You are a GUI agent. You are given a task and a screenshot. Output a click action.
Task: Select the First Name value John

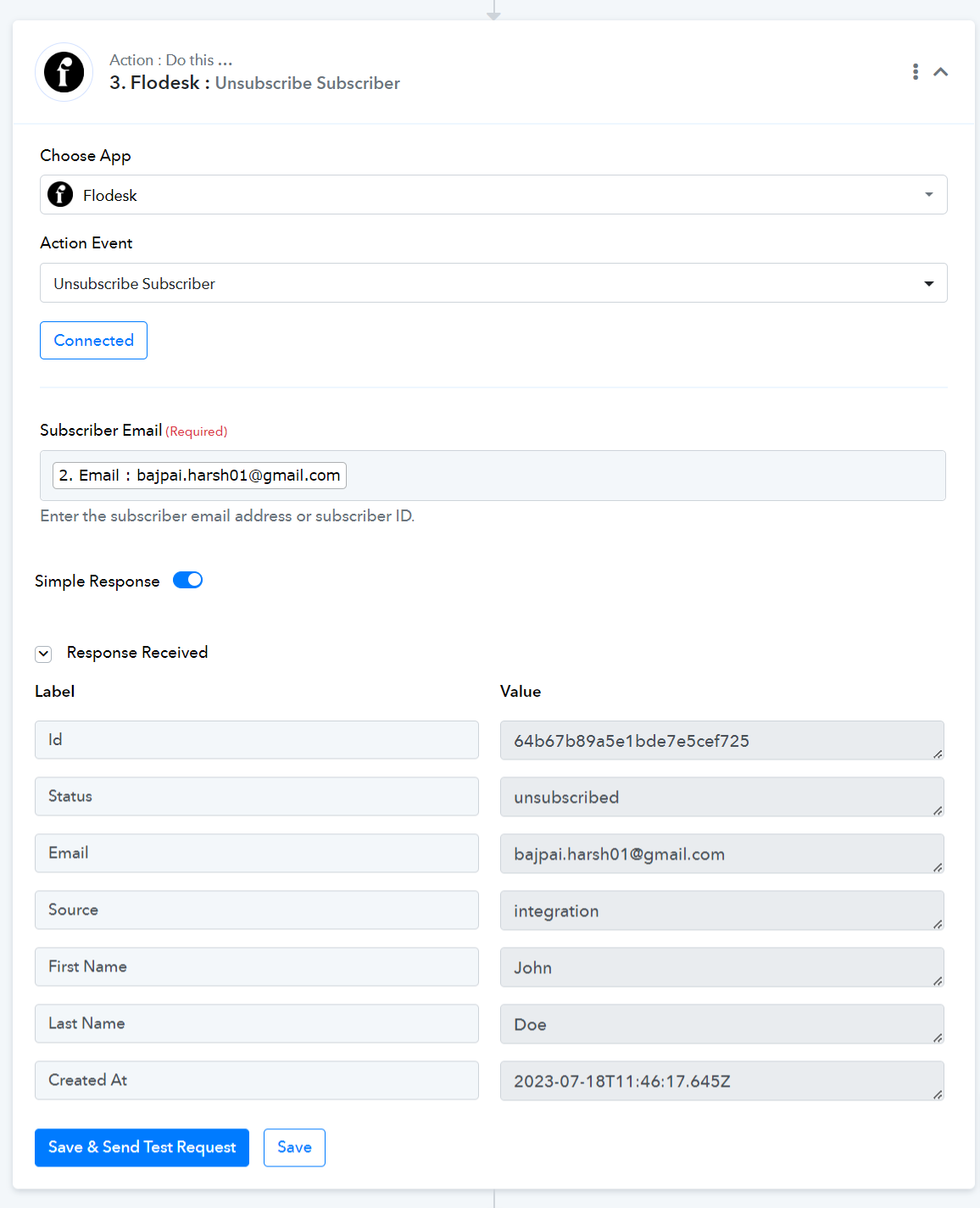click(x=532, y=968)
